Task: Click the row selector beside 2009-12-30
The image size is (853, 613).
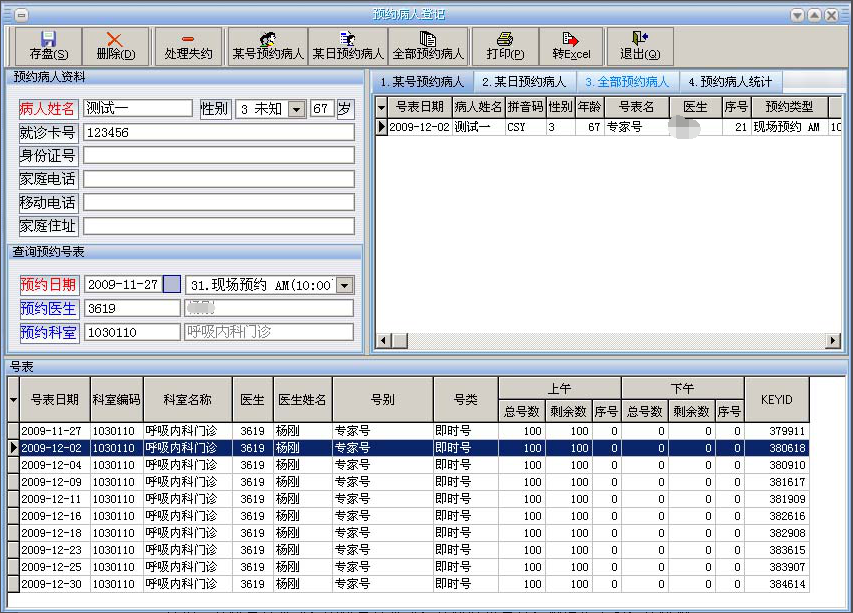Action: pos(14,584)
